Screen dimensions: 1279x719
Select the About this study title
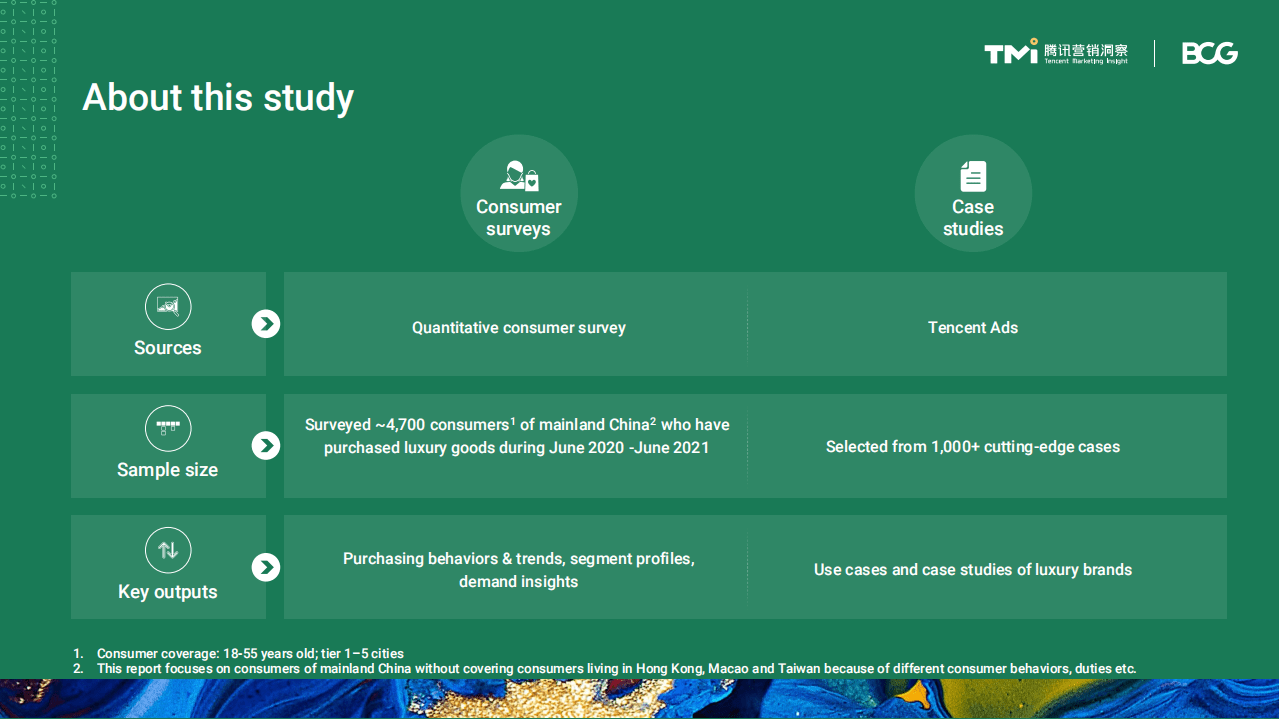pos(218,98)
